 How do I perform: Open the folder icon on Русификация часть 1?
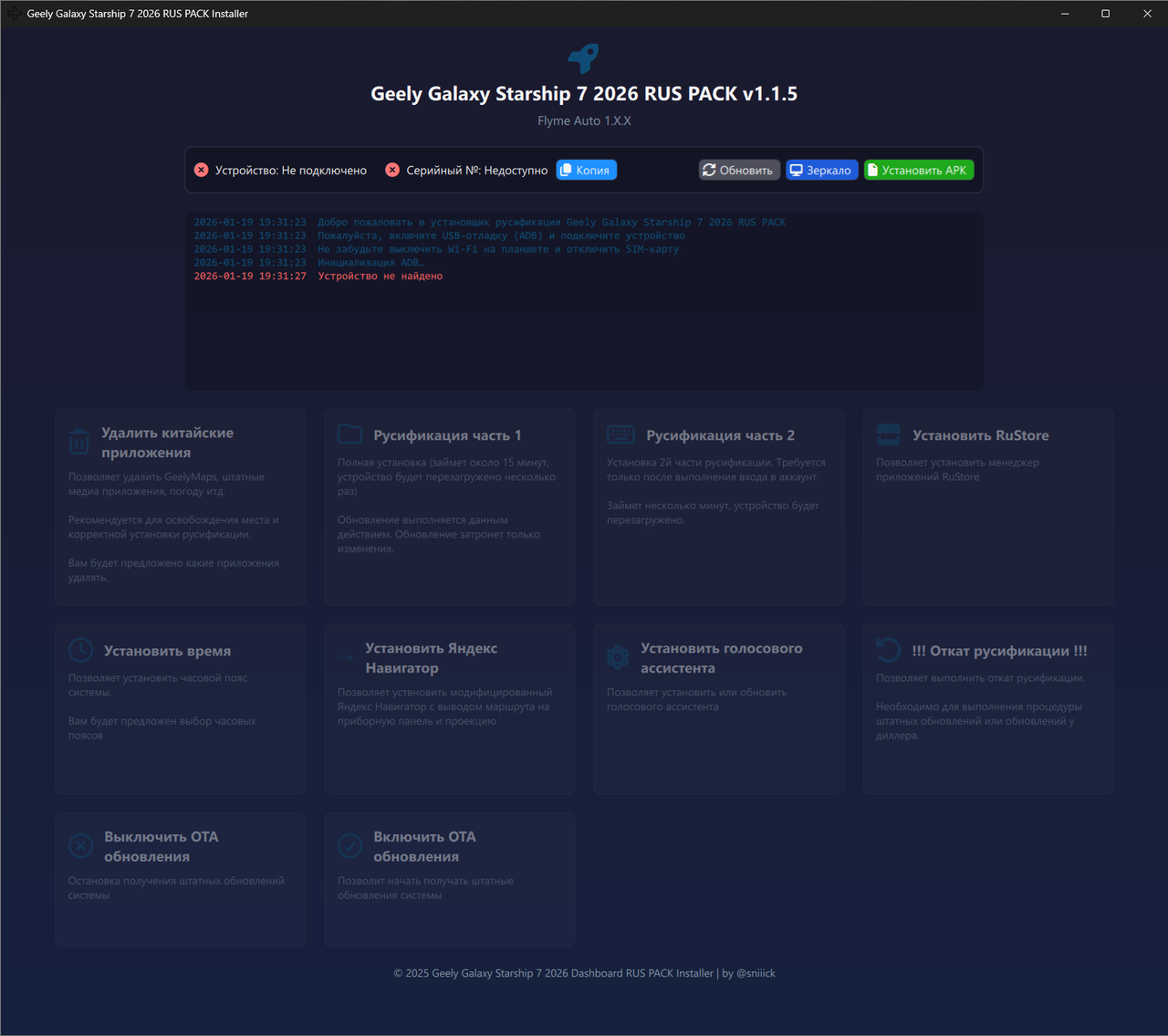coord(350,434)
